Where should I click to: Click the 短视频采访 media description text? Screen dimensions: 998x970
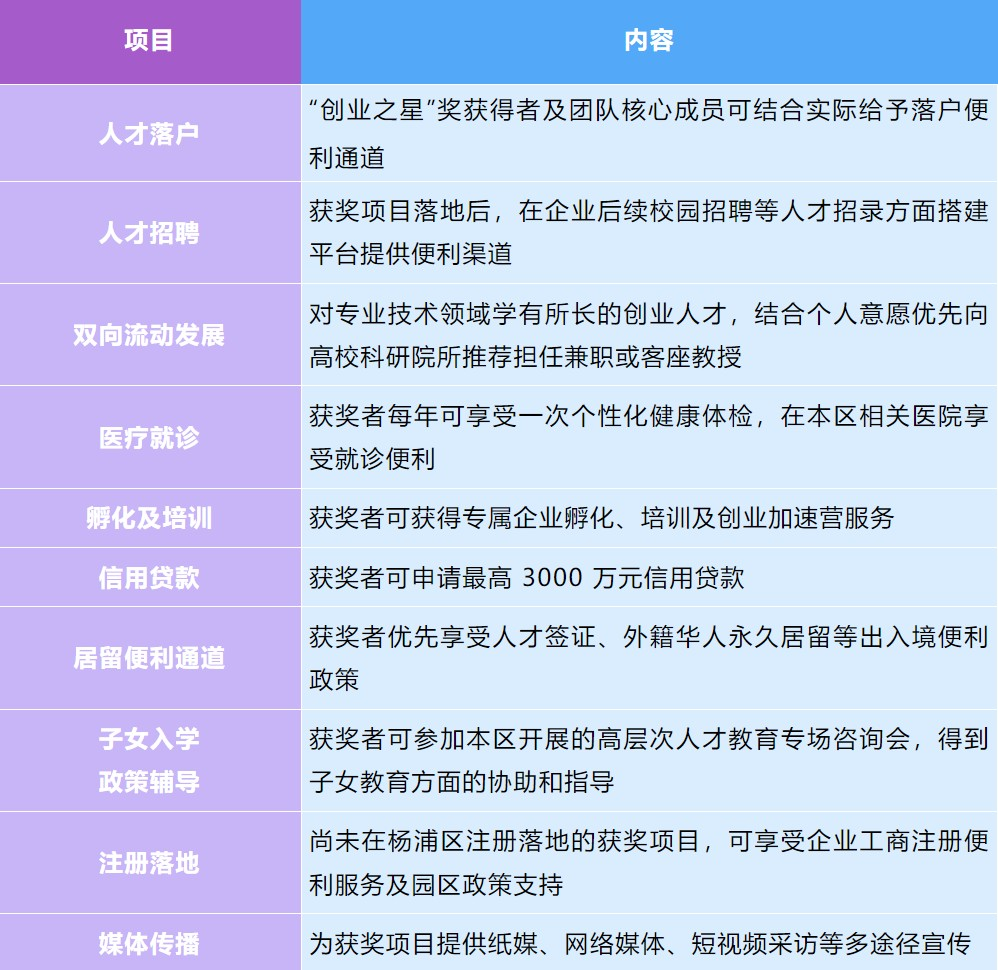(x=640, y=943)
